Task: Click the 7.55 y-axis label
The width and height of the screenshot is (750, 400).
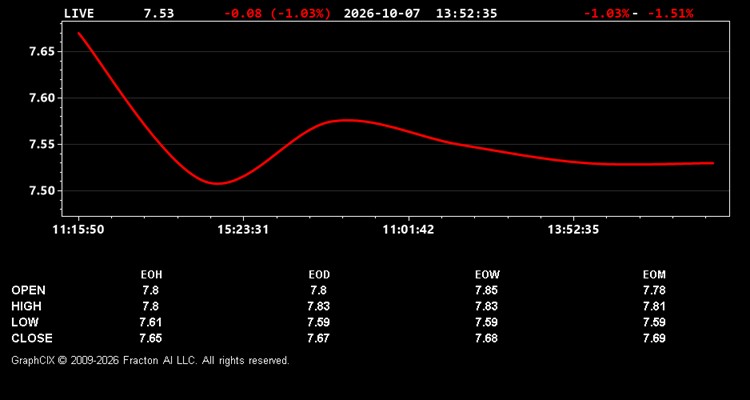Action: tap(44, 144)
